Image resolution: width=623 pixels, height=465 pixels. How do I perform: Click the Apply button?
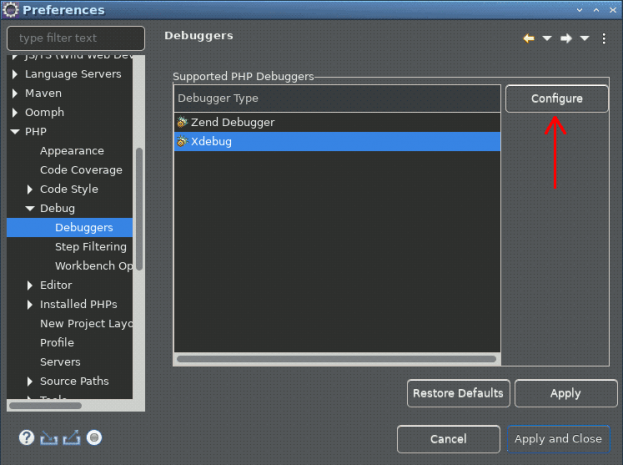[566, 393]
